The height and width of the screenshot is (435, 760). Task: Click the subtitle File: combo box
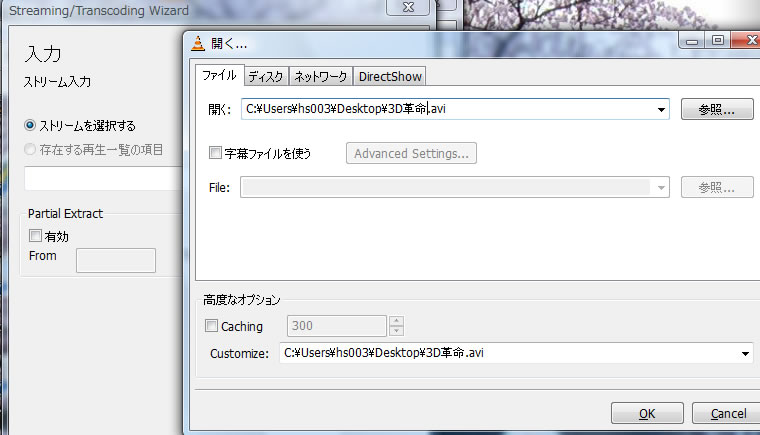(x=455, y=187)
